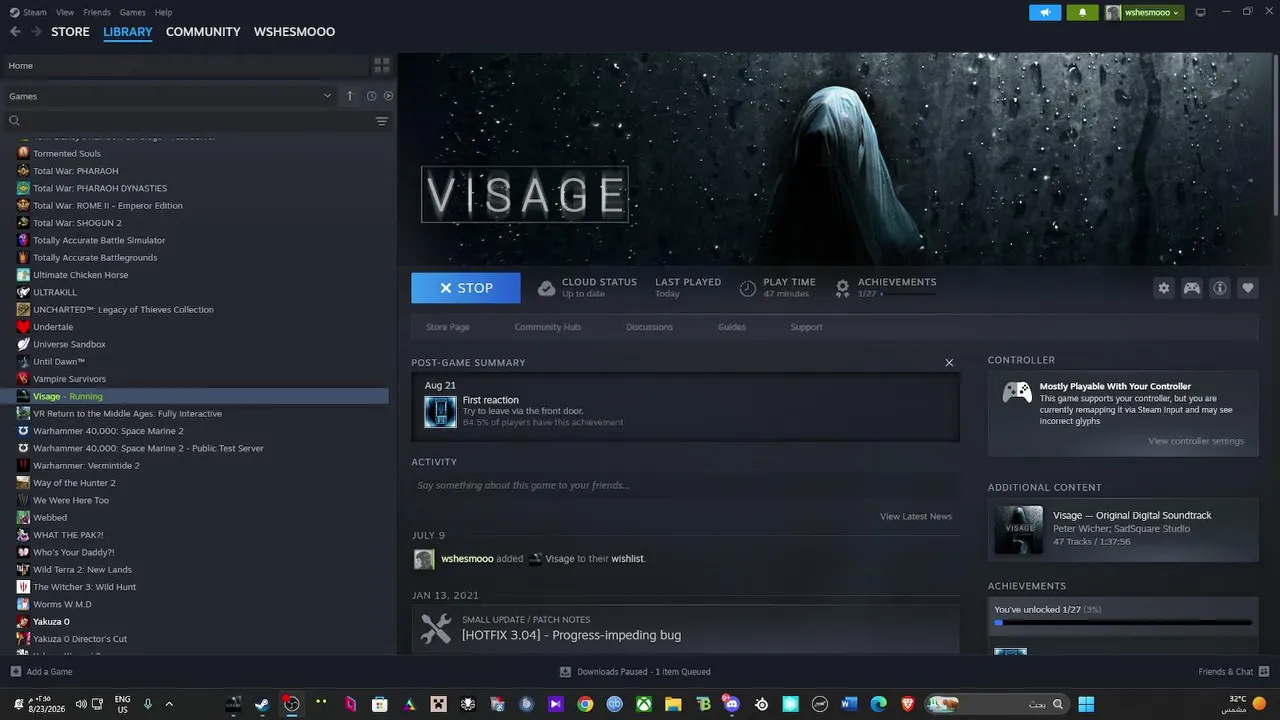Launch Google Chrome from the taskbar
The height and width of the screenshot is (720, 1280).
click(x=585, y=704)
